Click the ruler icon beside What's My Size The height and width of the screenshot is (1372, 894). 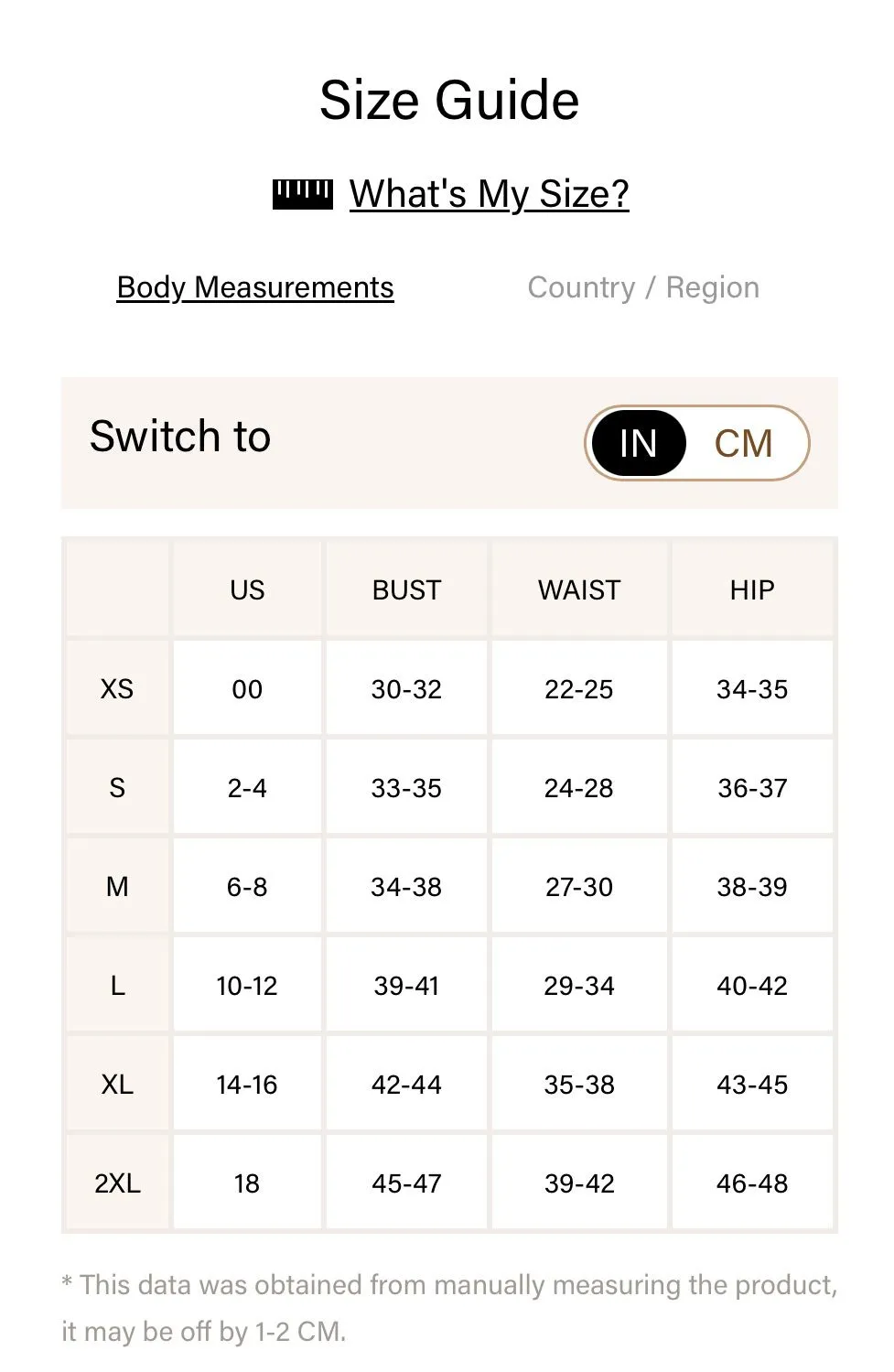302,194
